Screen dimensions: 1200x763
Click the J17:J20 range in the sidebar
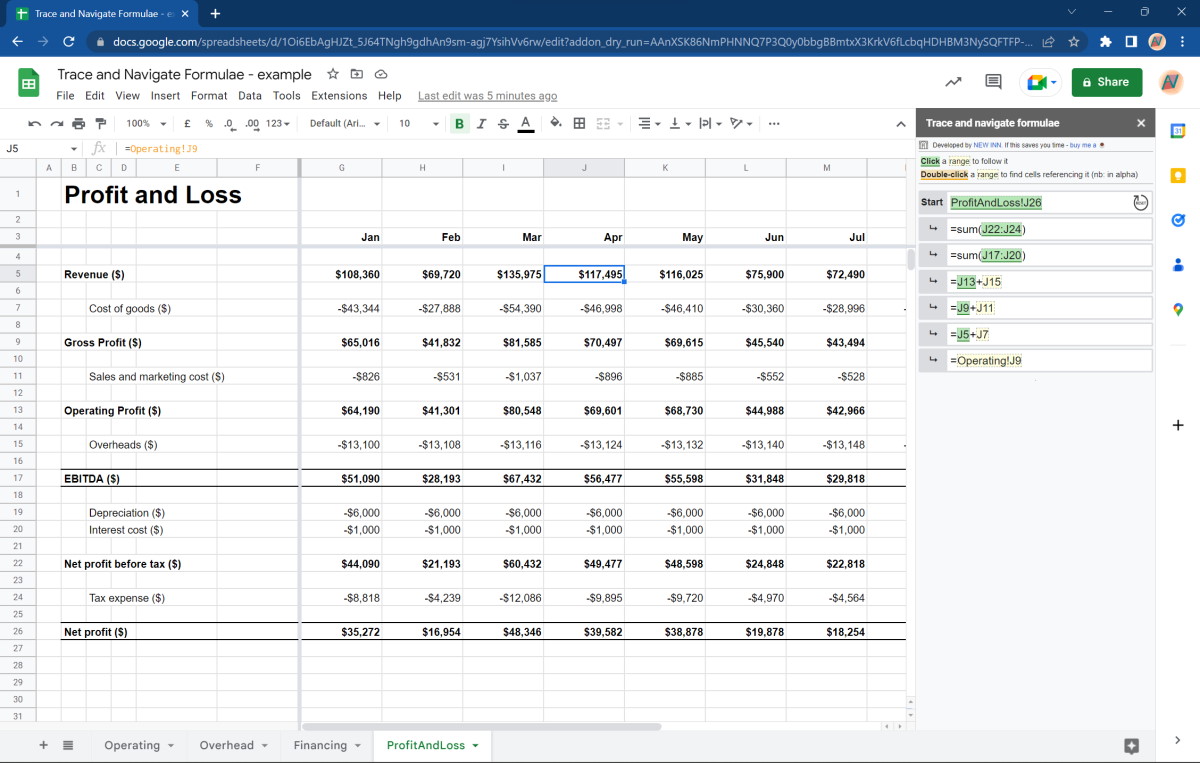[x=1001, y=255]
